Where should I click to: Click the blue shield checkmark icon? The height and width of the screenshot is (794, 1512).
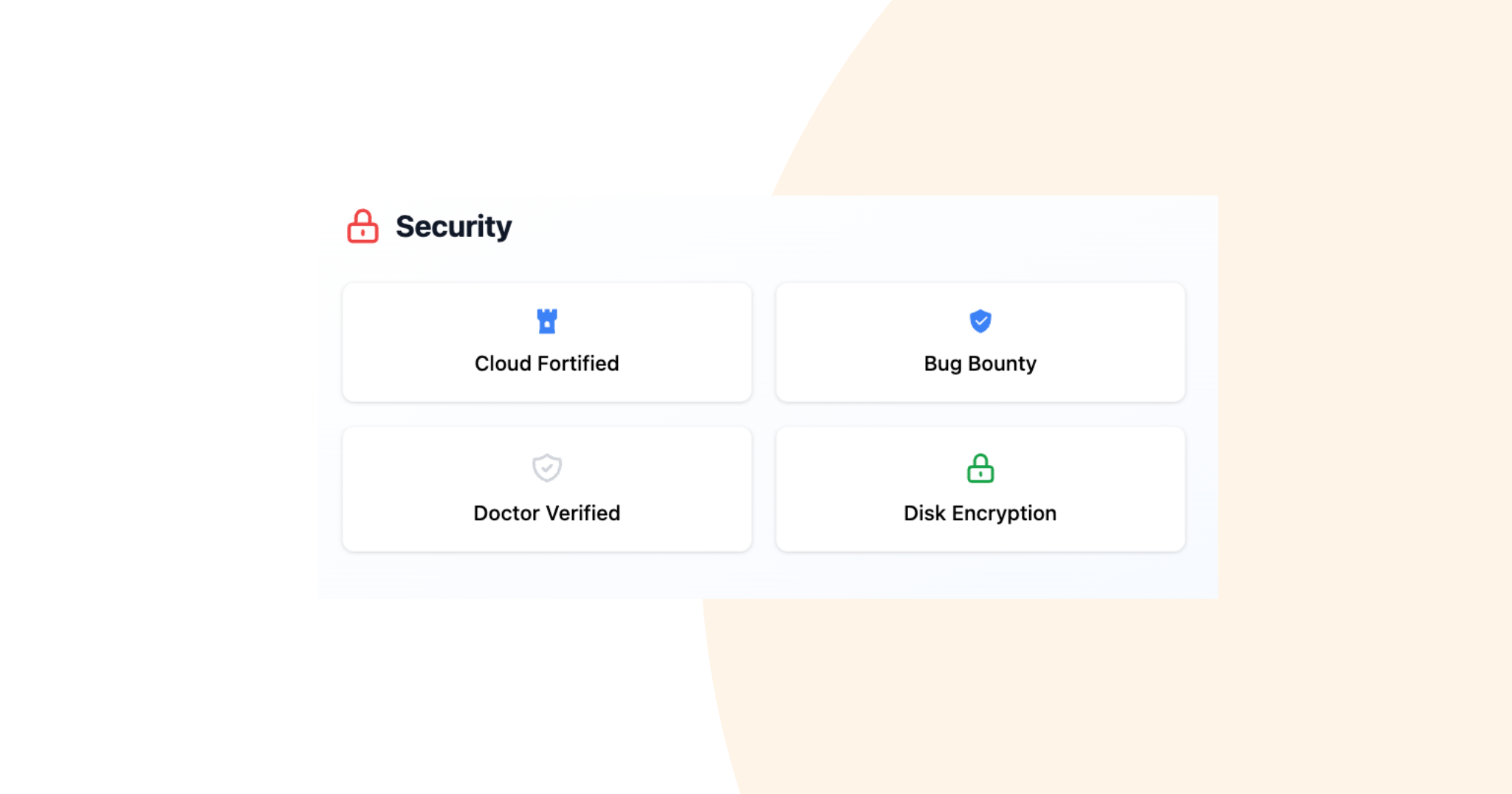pos(980,321)
